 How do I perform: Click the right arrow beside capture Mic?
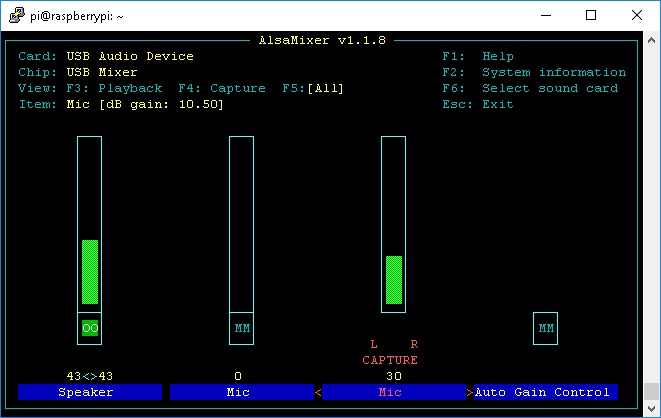click(x=470, y=392)
